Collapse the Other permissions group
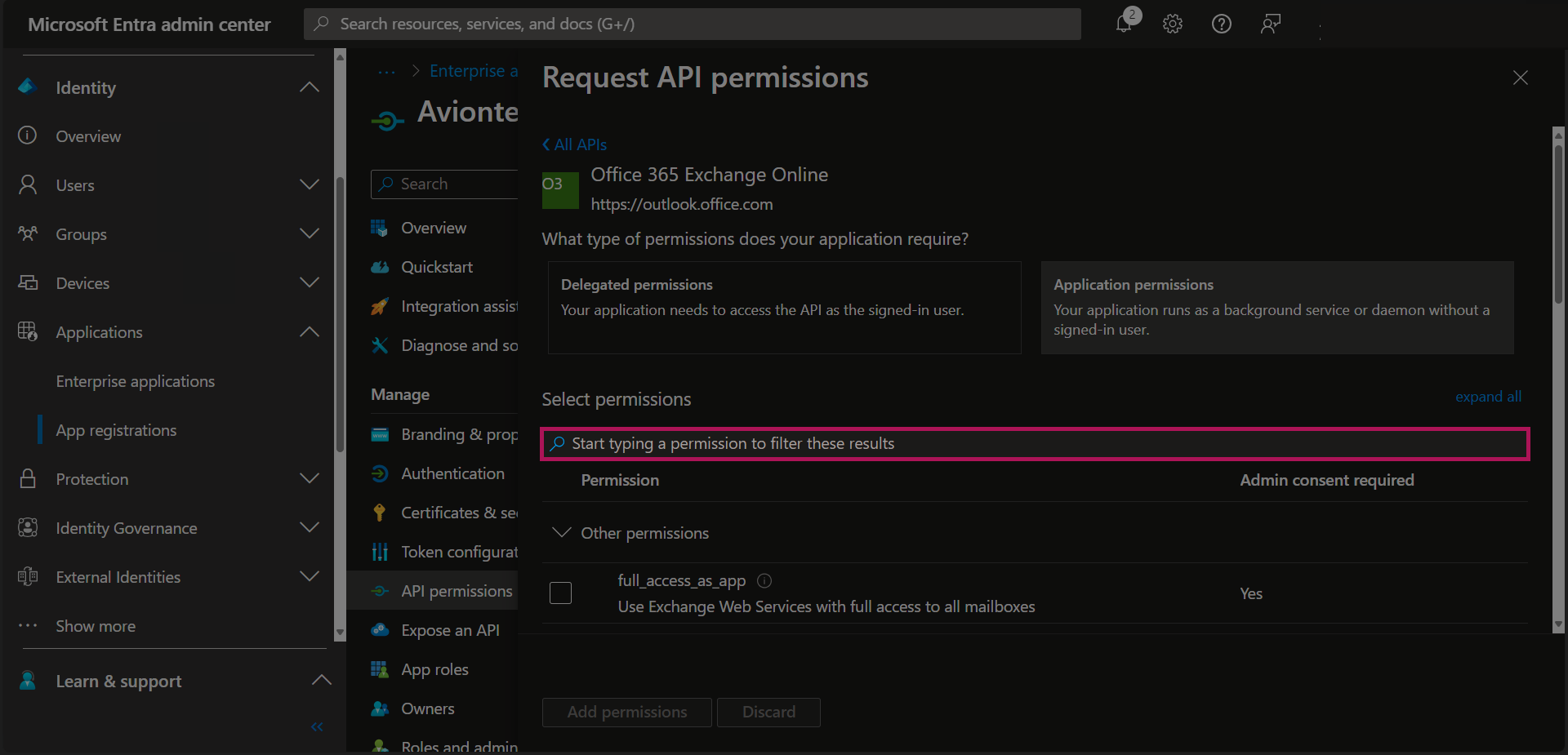Screen dimensions: 1568x755 click(x=562, y=533)
